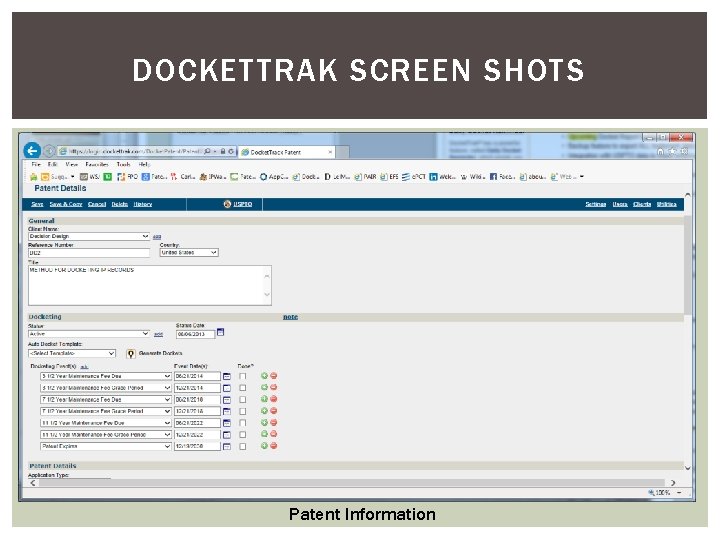The width and height of the screenshot is (720, 540).
Task: Remove the Patent Expires event row
Action: tap(274, 446)
